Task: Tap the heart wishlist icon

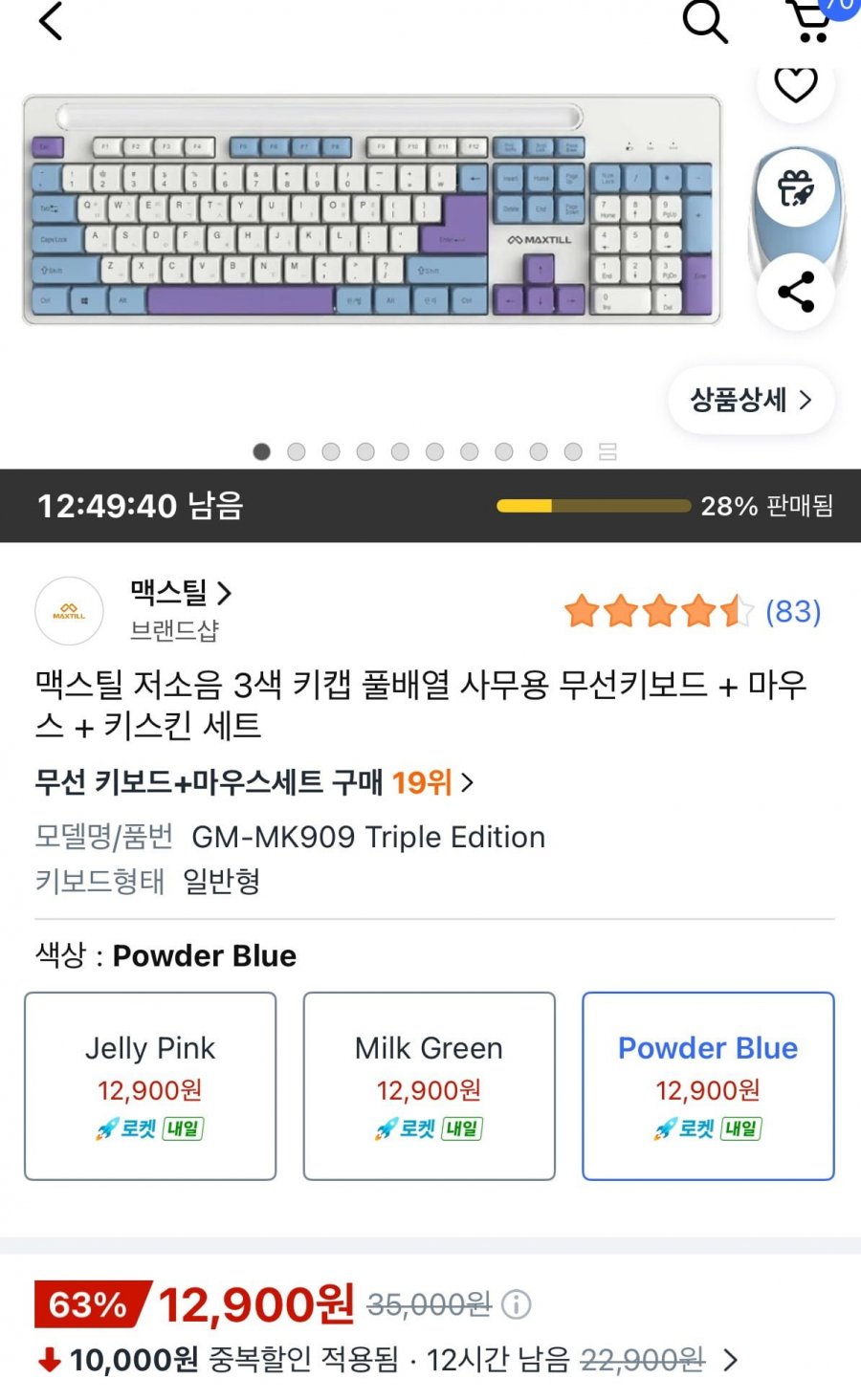Action: click(795, 86)
